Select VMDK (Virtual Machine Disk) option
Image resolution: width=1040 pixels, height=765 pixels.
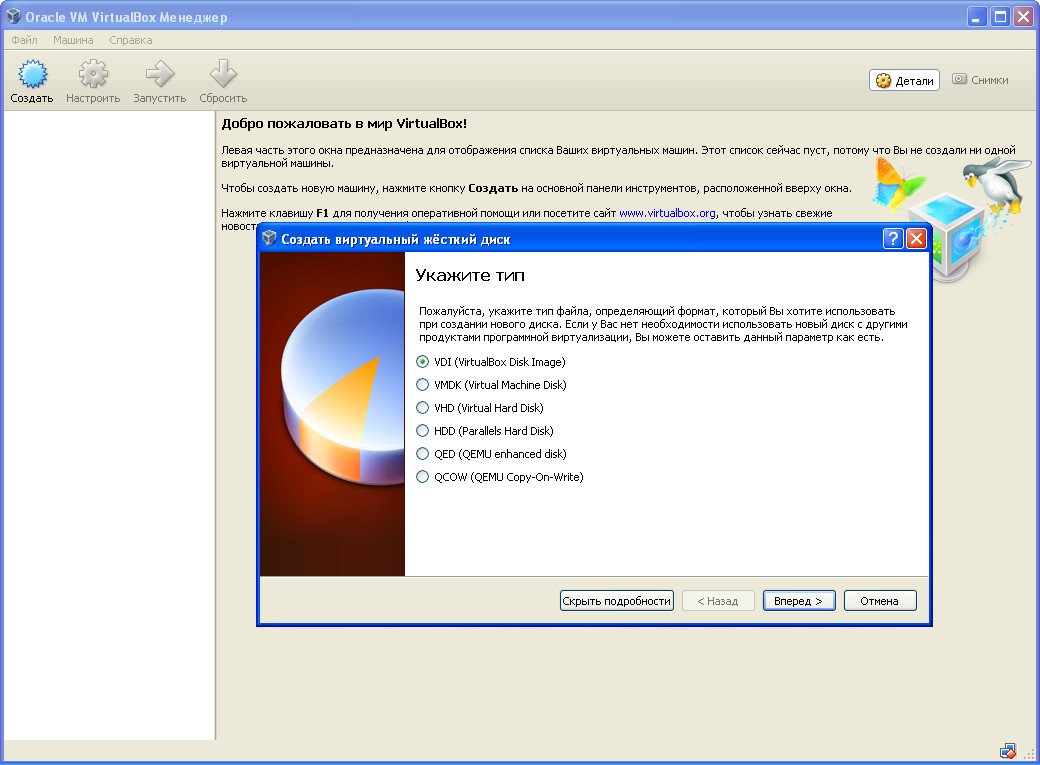point(423,385)
